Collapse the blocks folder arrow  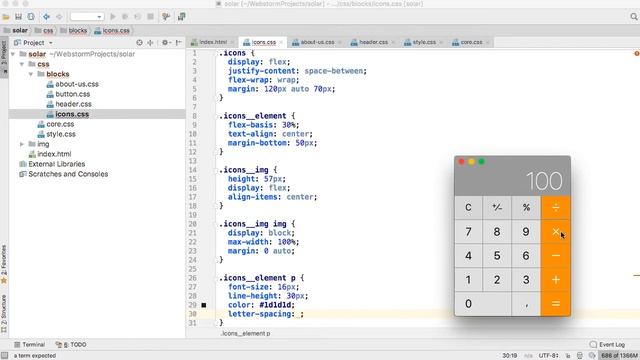31,74
